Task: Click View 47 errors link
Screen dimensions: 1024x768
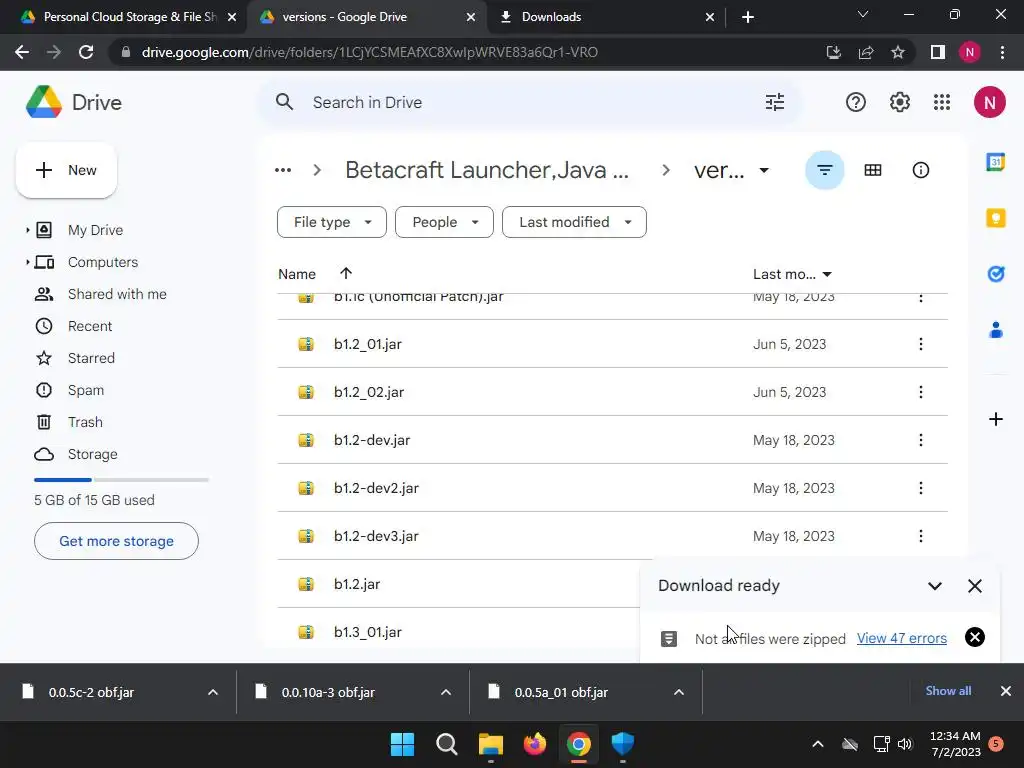Action: coord(901,638)
